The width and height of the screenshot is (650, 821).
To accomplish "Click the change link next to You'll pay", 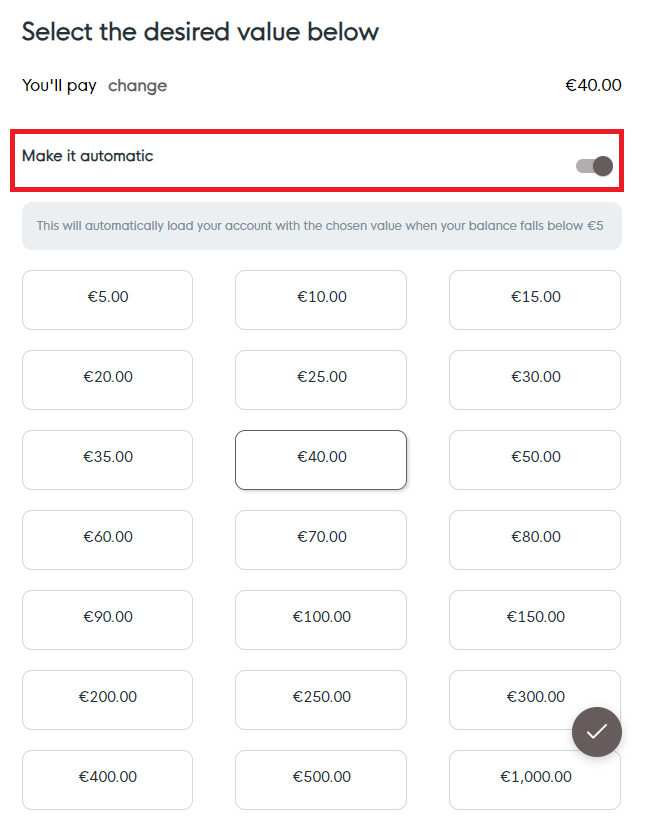I will click(x=137, y=86).
